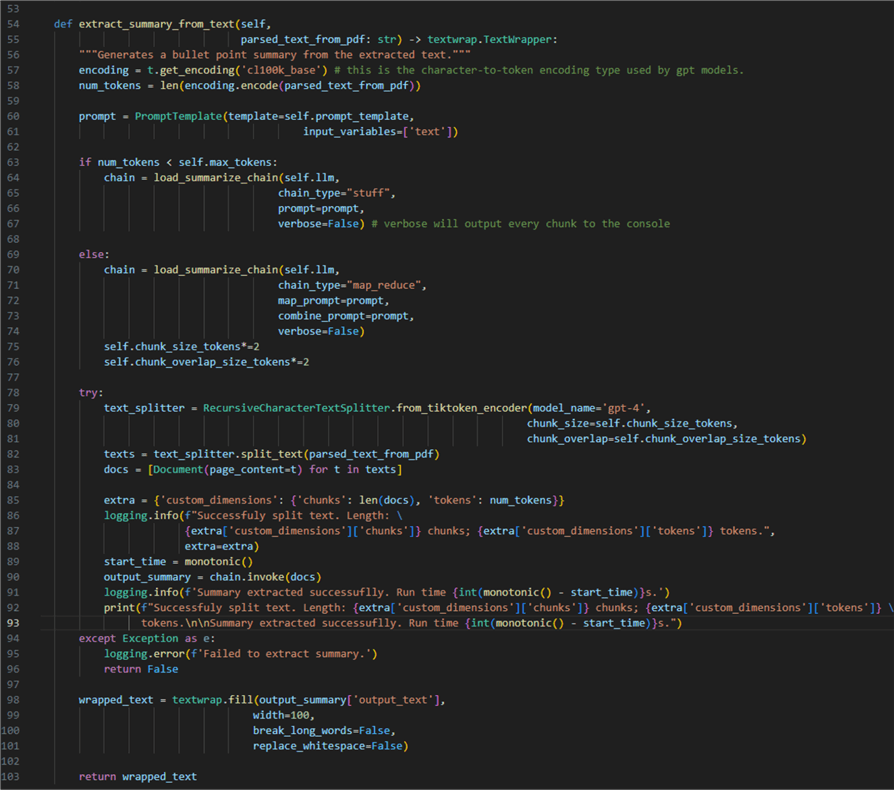Click text_splitter.split_text call on line 82
This screenshot has height=790, width=894.
[296, 454]
